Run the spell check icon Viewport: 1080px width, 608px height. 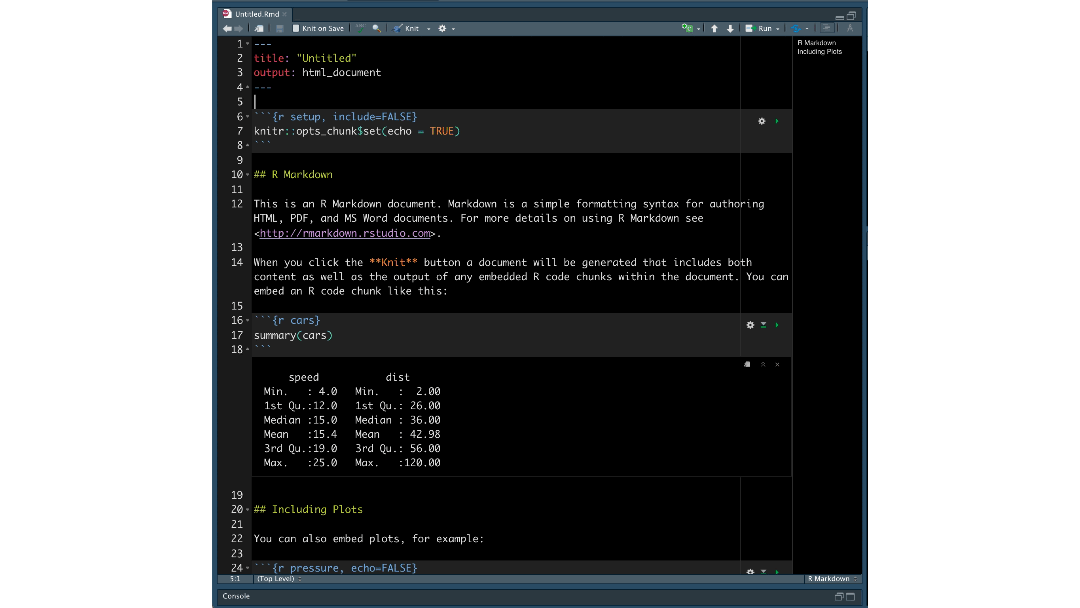[x=361, y=28]
